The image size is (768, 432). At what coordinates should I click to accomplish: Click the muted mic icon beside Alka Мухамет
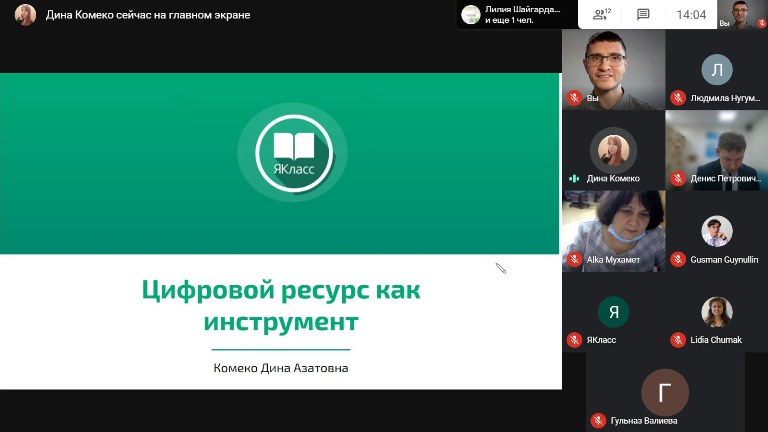(574, 259)
